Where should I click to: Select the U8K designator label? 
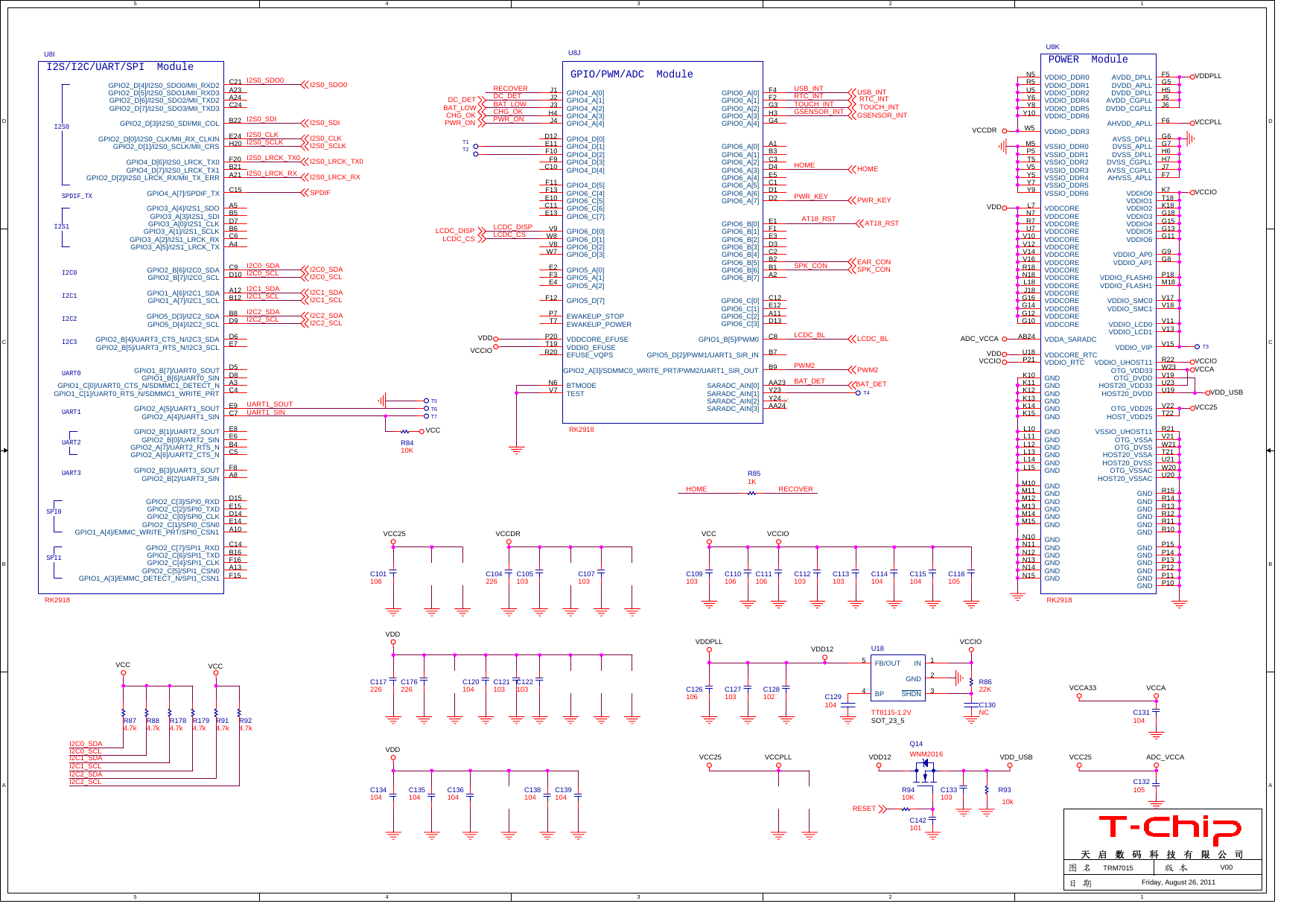click(x=1052, y=47)
